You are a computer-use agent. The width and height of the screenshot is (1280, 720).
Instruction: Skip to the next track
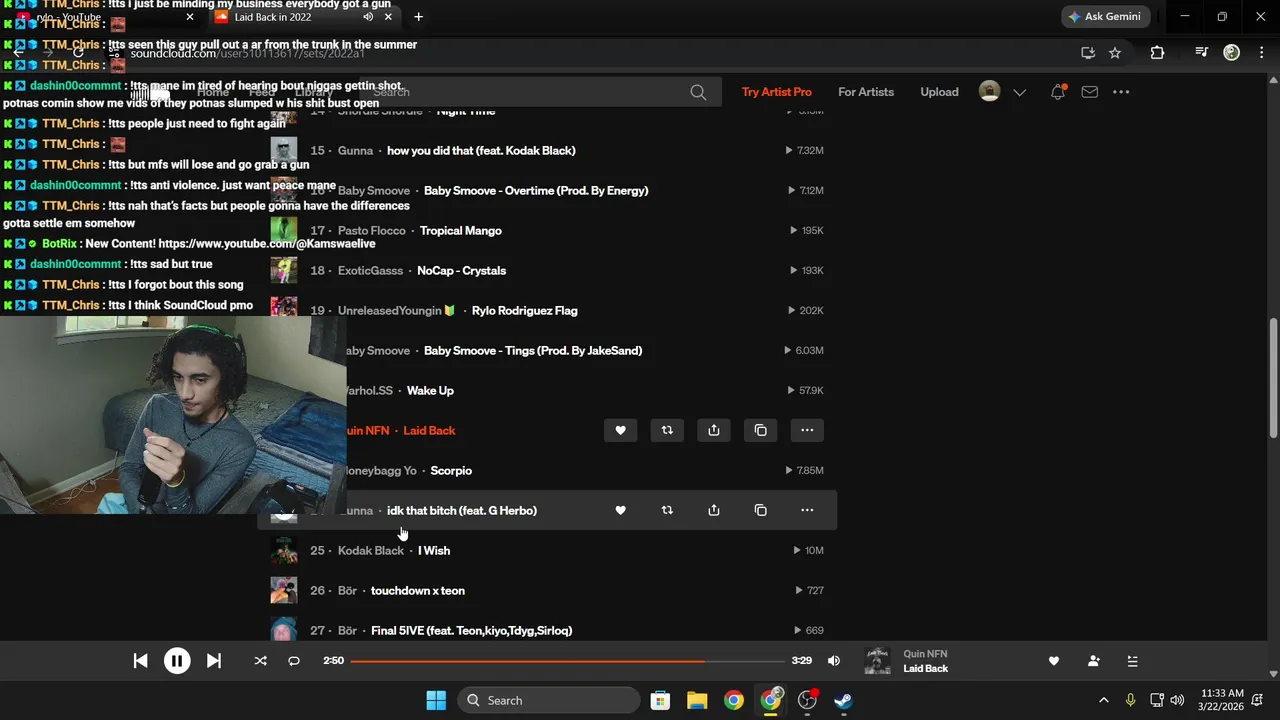point(213,661)
